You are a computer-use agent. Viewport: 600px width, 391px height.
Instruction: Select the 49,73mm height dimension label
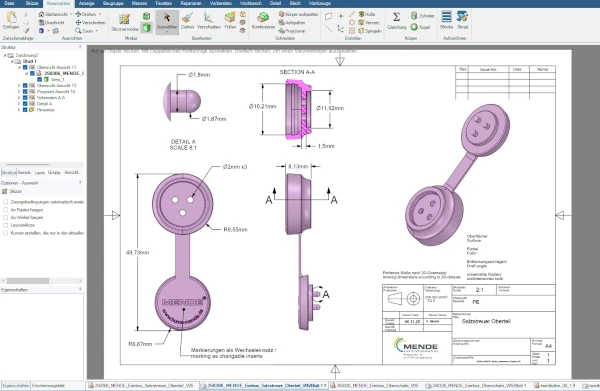(x=137, y=253)
